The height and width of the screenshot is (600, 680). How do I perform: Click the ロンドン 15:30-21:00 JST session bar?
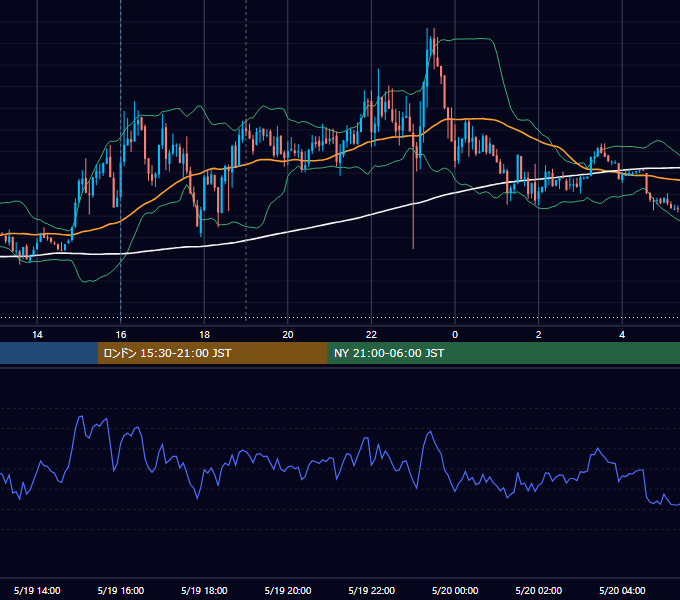coord(212,353)
